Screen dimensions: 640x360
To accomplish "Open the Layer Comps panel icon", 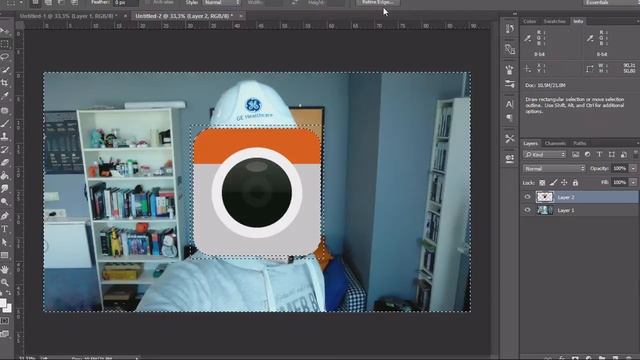I will pos(509,158).
